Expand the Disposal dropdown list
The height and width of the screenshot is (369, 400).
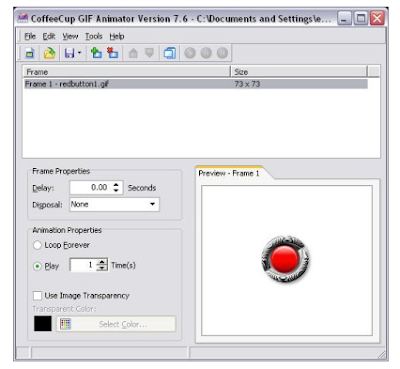click(x=152, y=204)
